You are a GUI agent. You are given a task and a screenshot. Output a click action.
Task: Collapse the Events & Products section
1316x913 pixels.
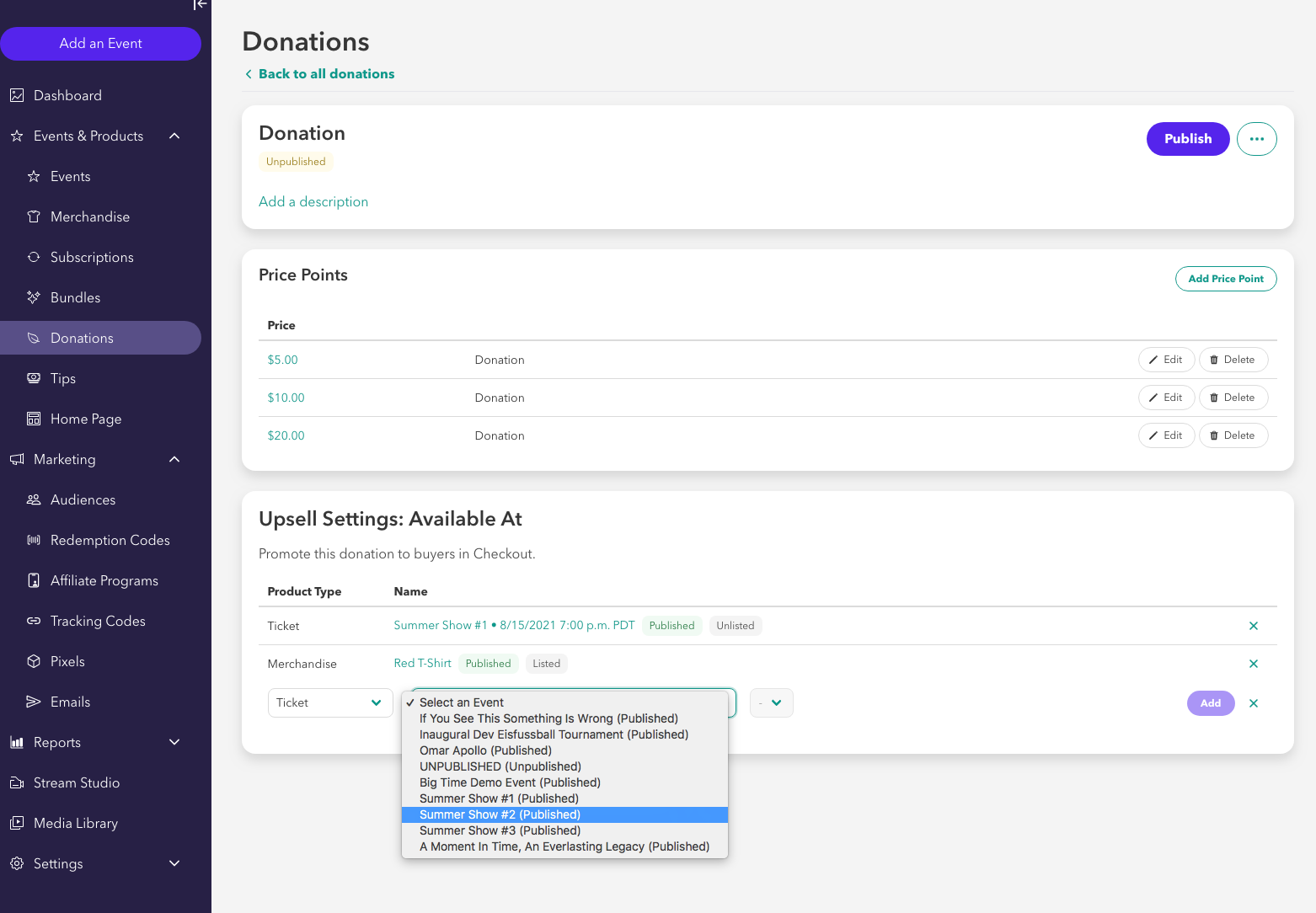point(174,136)
